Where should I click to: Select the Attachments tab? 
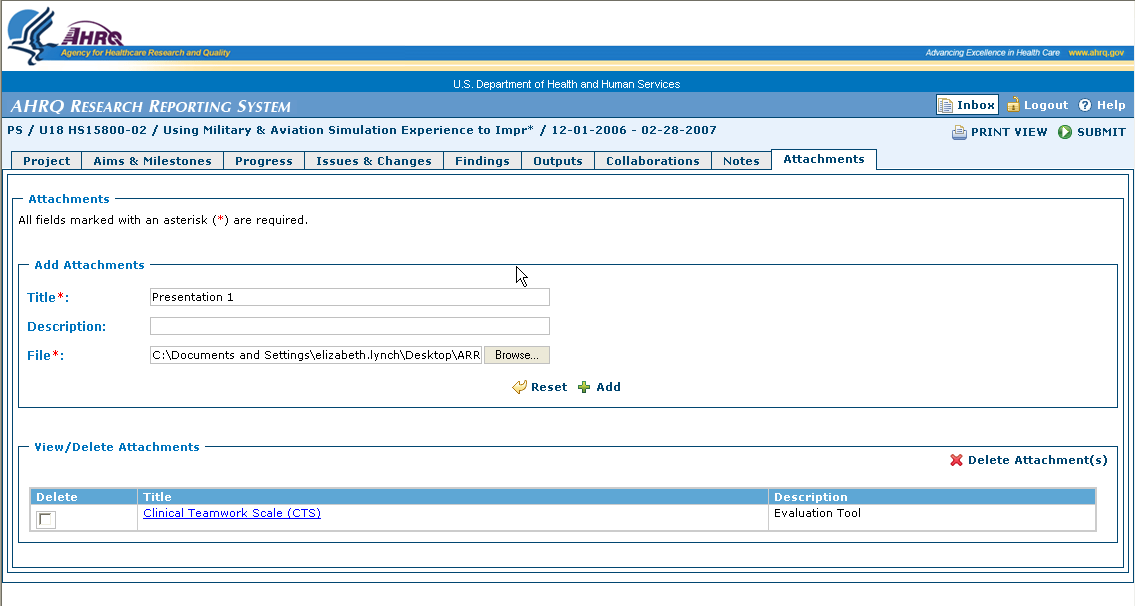(824, 159)
